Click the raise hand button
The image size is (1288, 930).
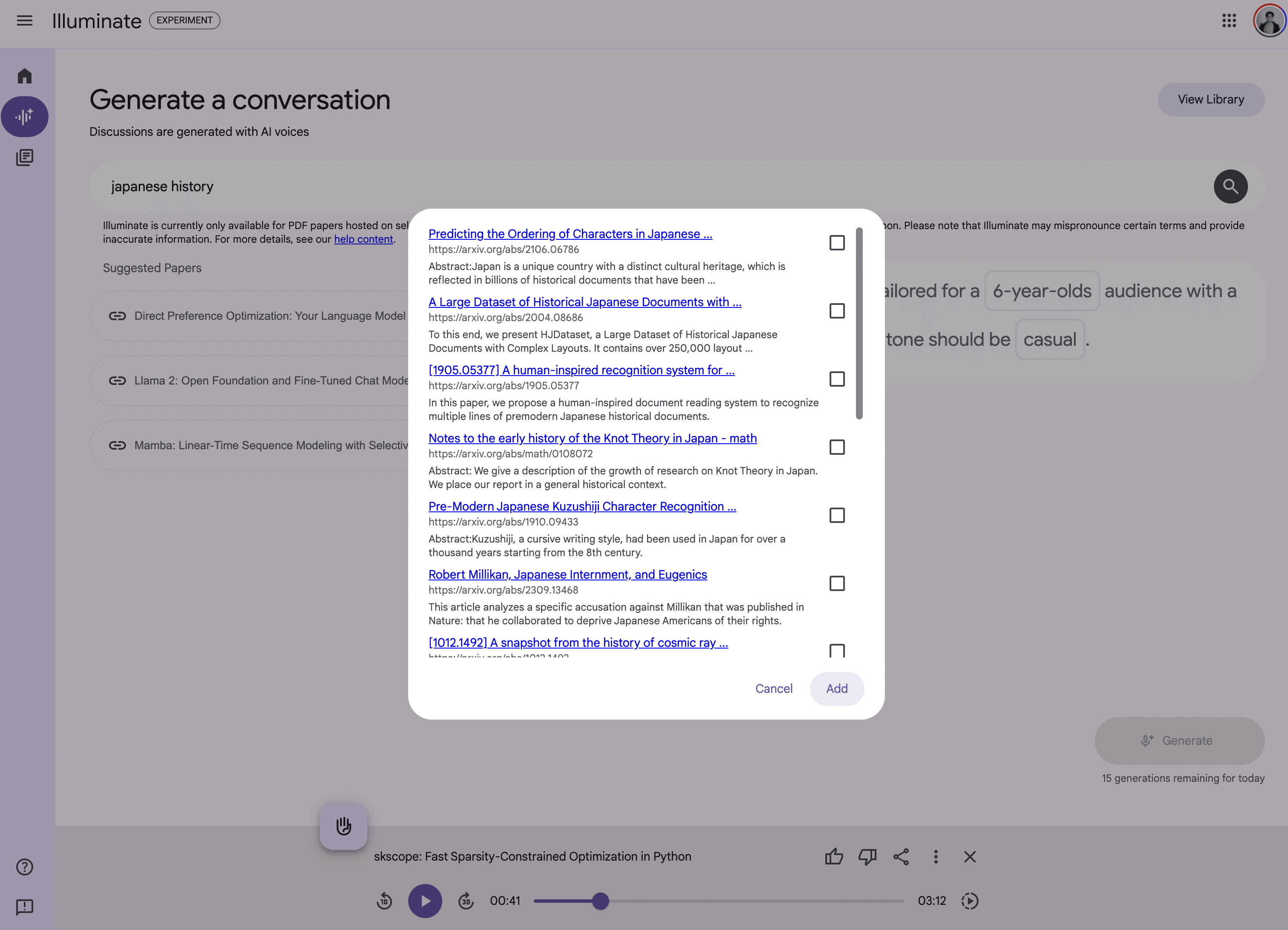(x=343, y=826)
